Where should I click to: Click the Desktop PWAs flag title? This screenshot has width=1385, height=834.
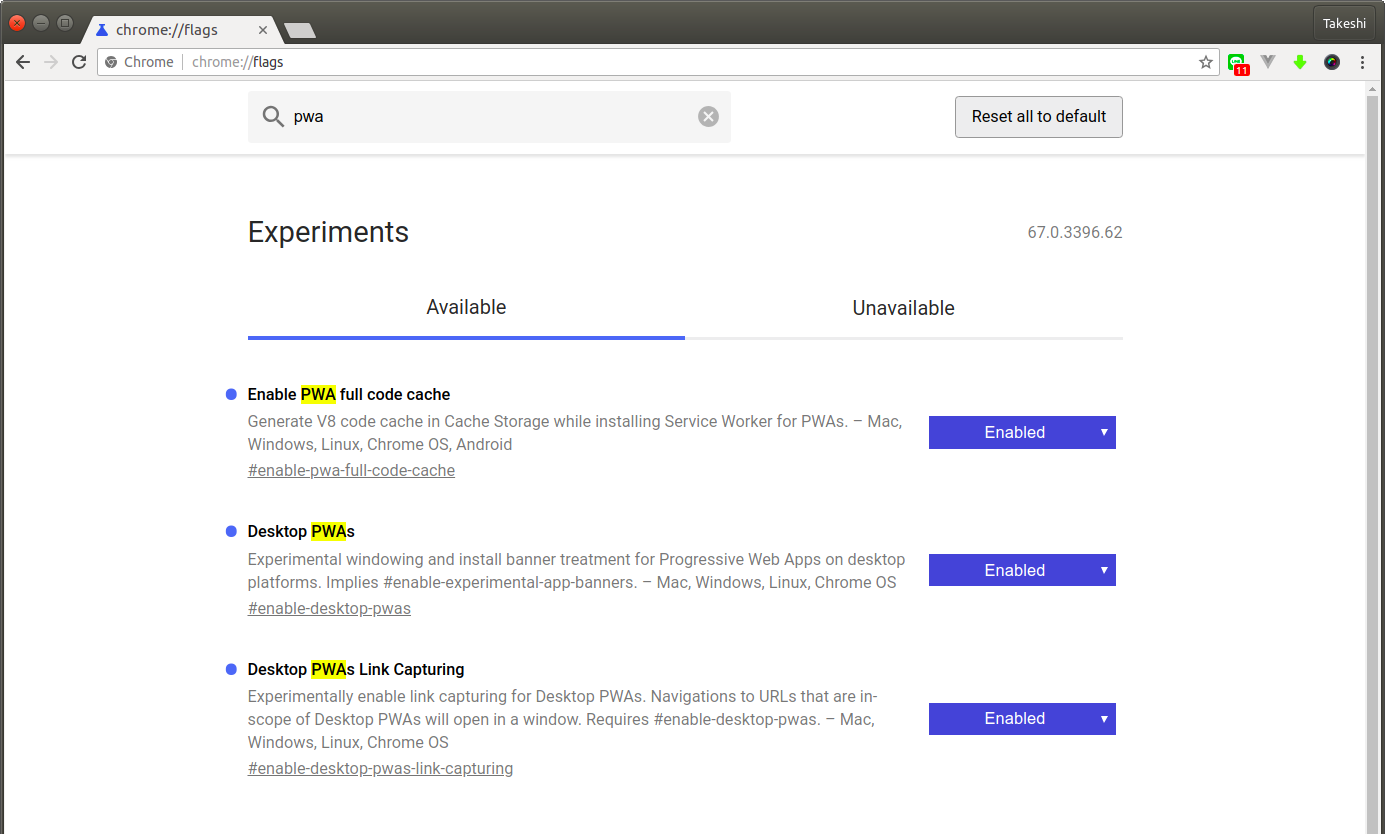pyautogui.click(x=301, y=531)
